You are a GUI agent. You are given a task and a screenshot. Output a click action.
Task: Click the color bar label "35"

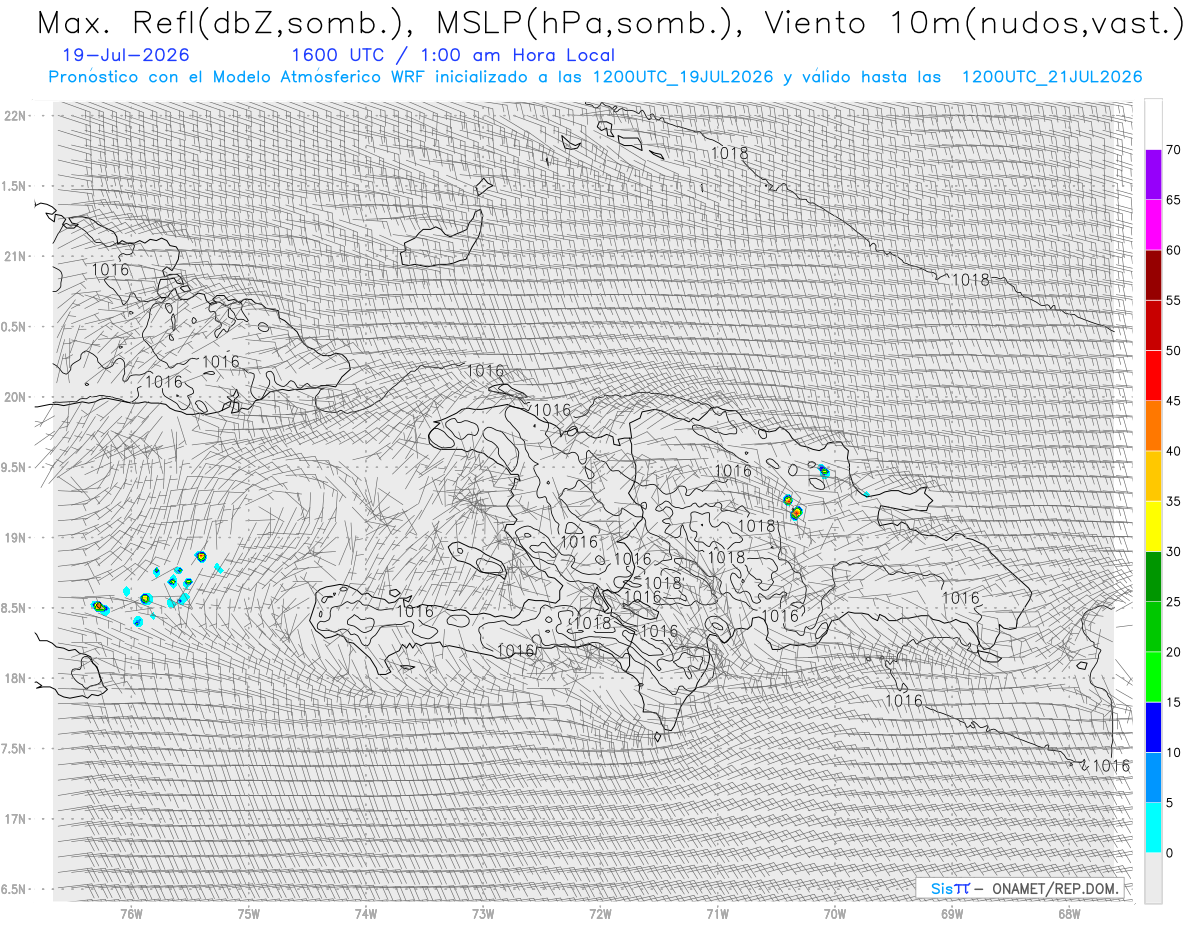(1173, 501)
